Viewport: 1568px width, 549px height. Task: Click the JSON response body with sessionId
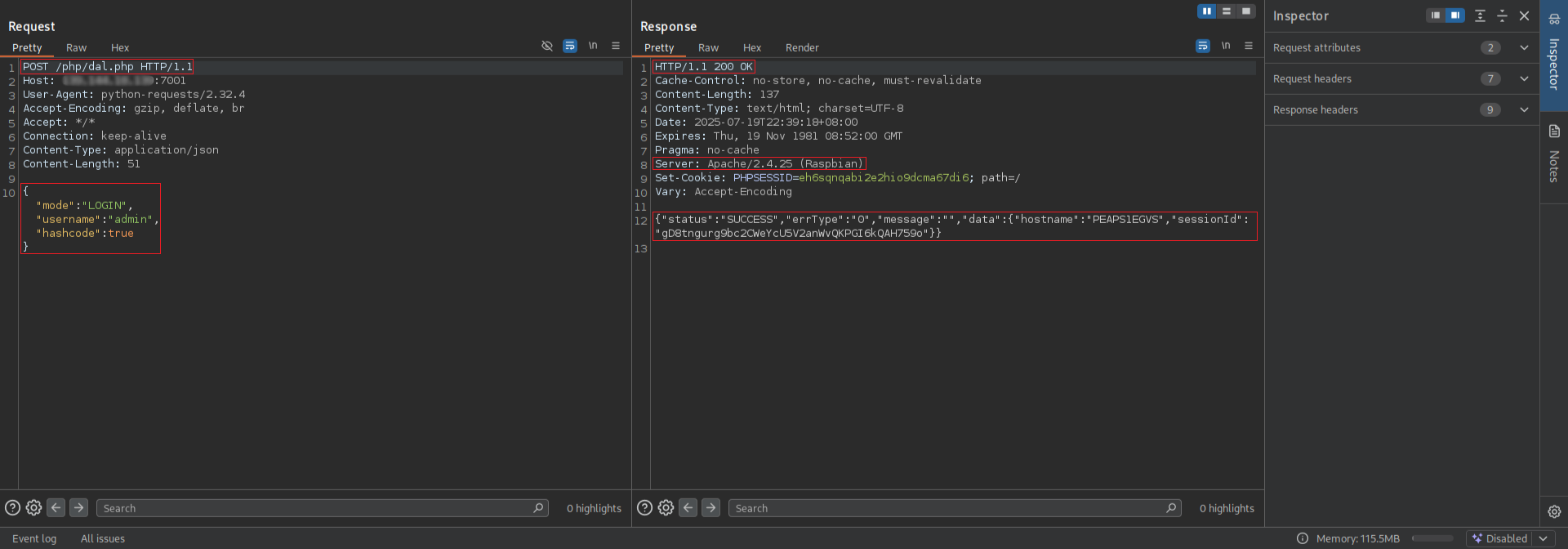(955, 226)
